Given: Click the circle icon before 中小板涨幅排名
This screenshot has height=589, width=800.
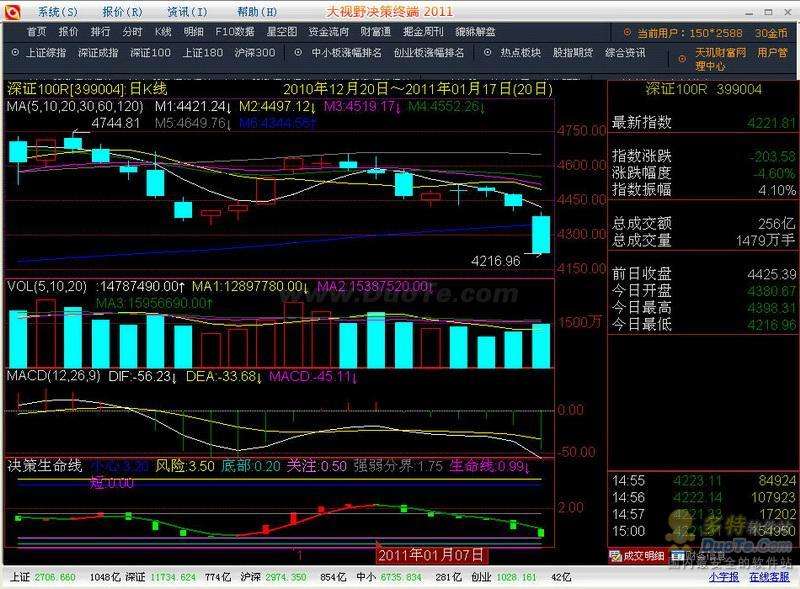Looking at the screenshot, I should pyautogui.click(x=298, y=52).
